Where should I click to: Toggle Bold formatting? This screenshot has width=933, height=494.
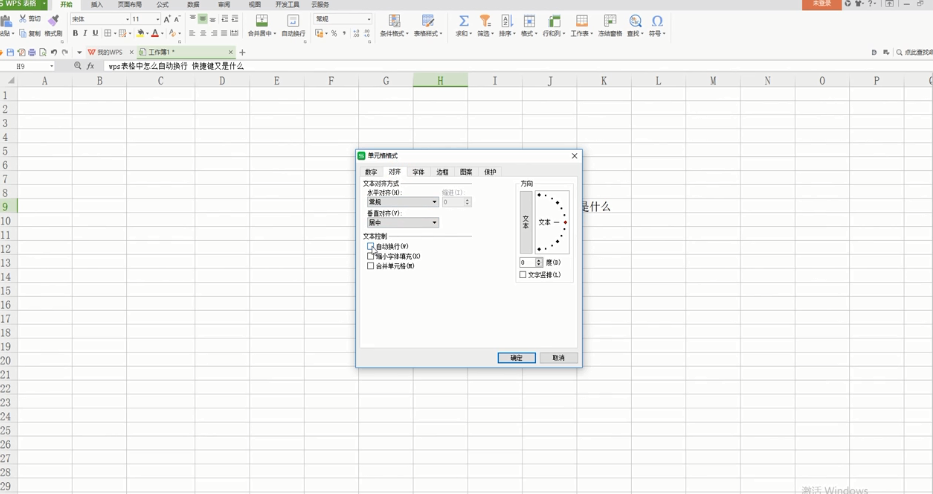[75, 33]
